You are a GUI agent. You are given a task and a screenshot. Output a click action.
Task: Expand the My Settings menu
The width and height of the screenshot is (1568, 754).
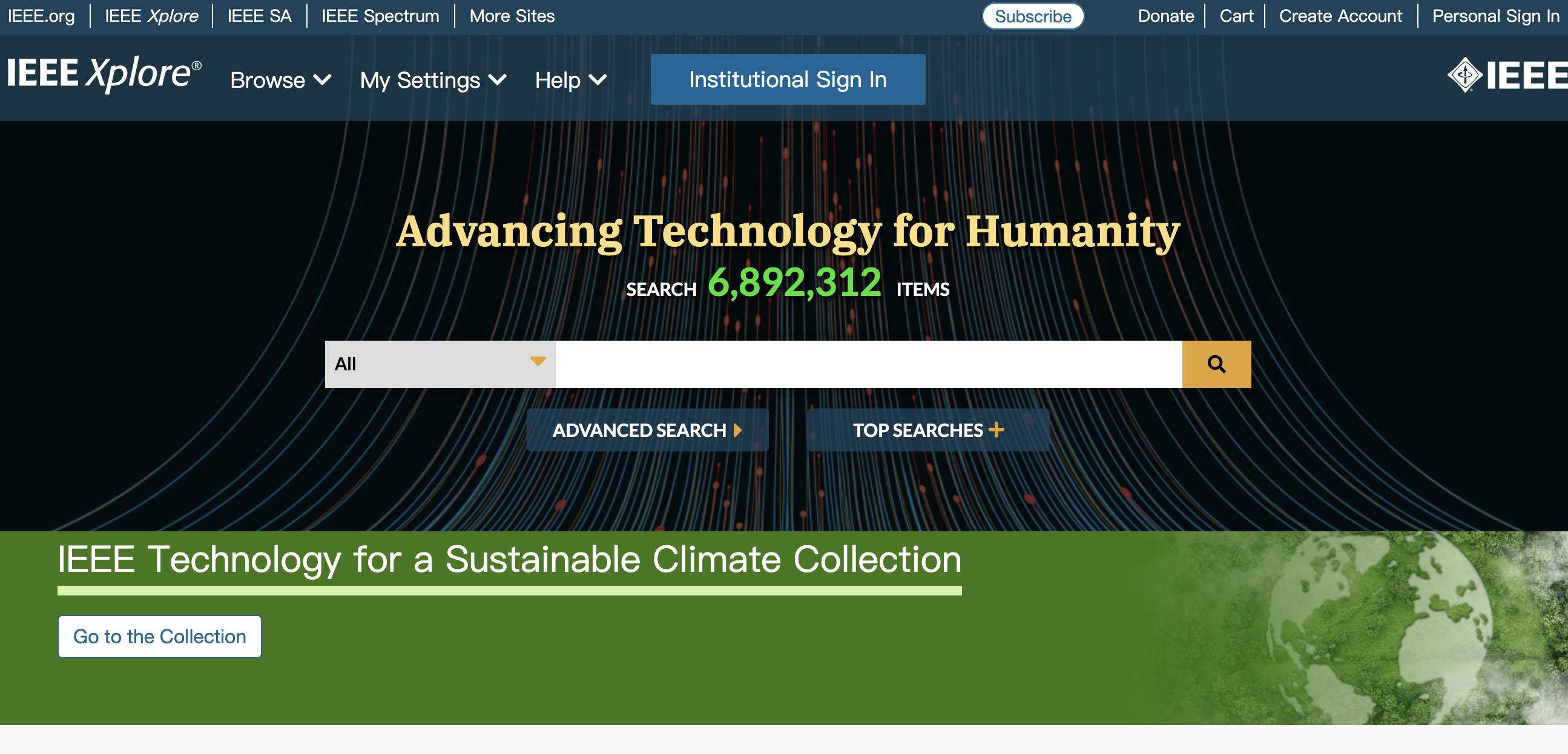[433, 80]
